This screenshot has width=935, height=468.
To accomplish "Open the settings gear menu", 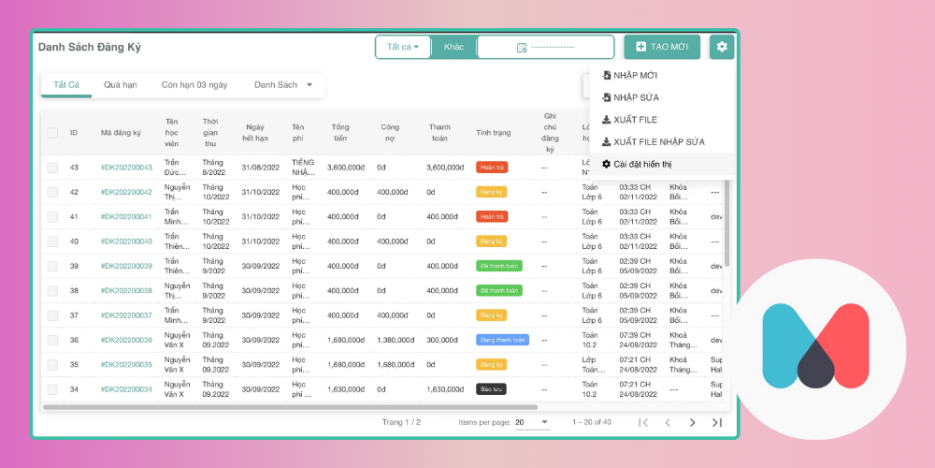I will [x=722, y=47].
